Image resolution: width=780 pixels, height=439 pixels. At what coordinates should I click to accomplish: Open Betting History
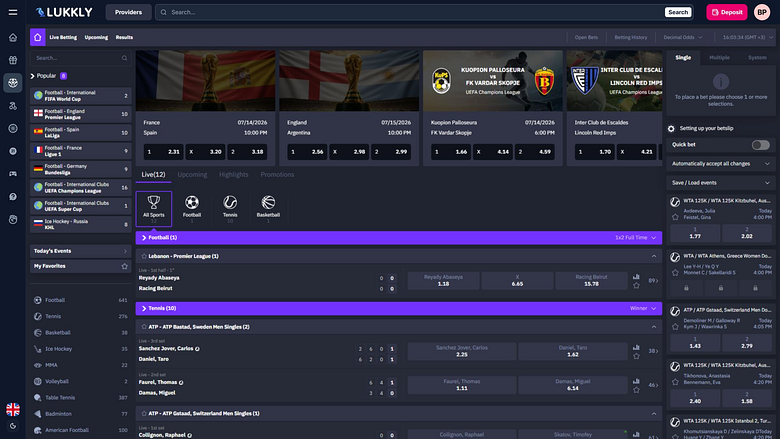tap(630, 37)
